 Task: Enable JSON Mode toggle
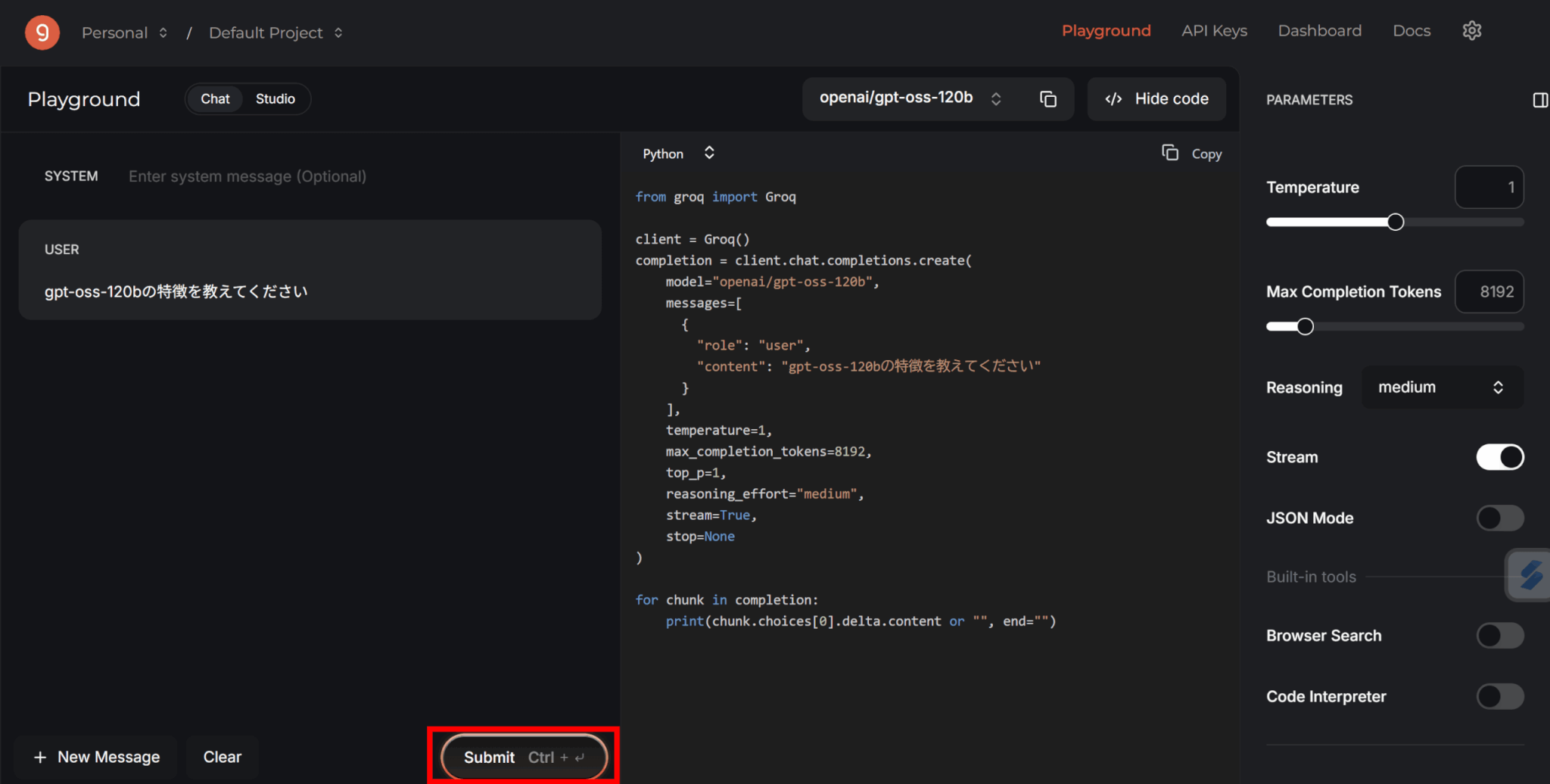click(1499, 518)
